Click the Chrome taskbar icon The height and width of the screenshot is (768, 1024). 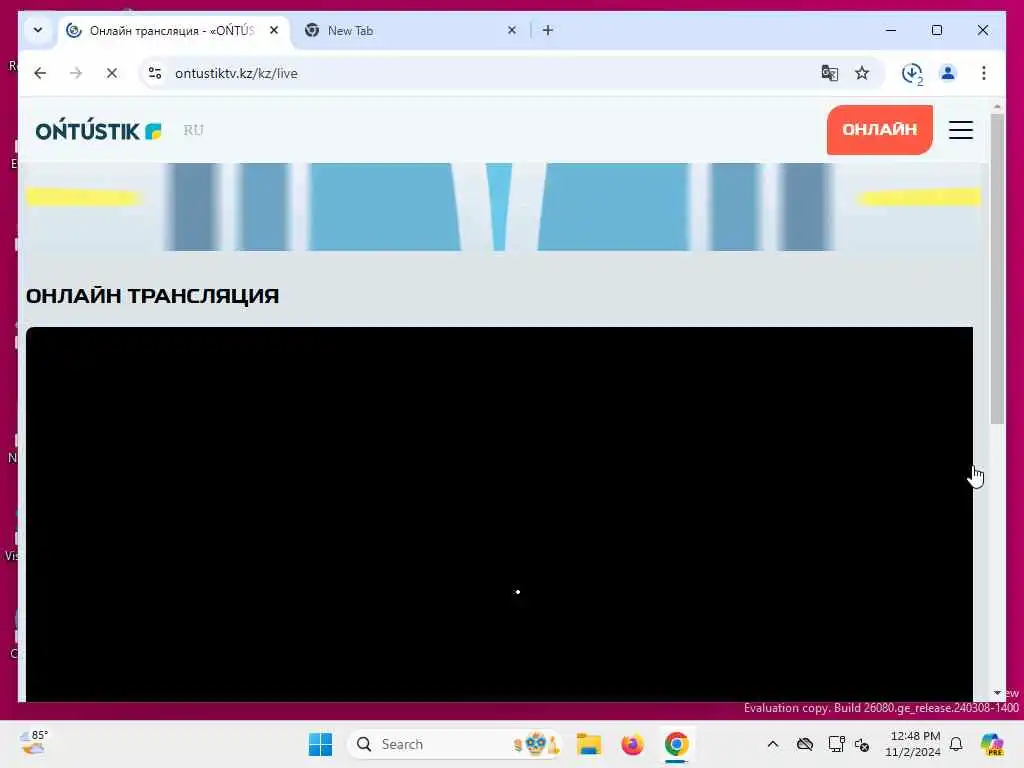point(676,744)
